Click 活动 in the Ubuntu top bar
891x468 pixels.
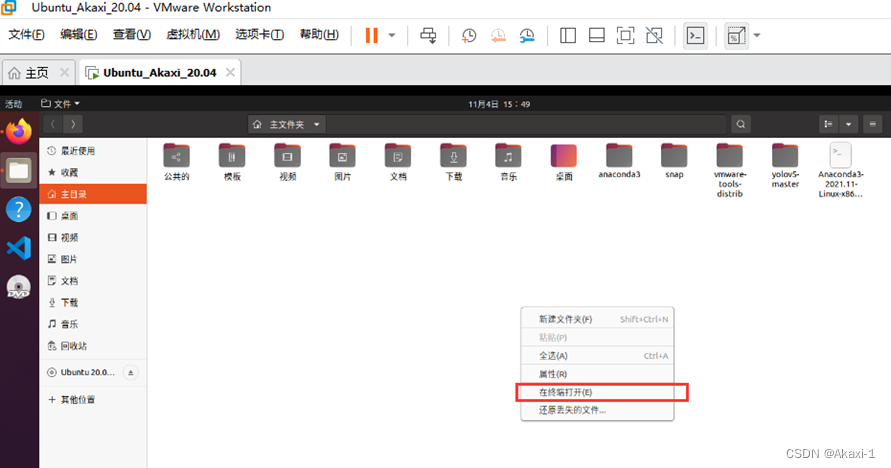point(14,104)
